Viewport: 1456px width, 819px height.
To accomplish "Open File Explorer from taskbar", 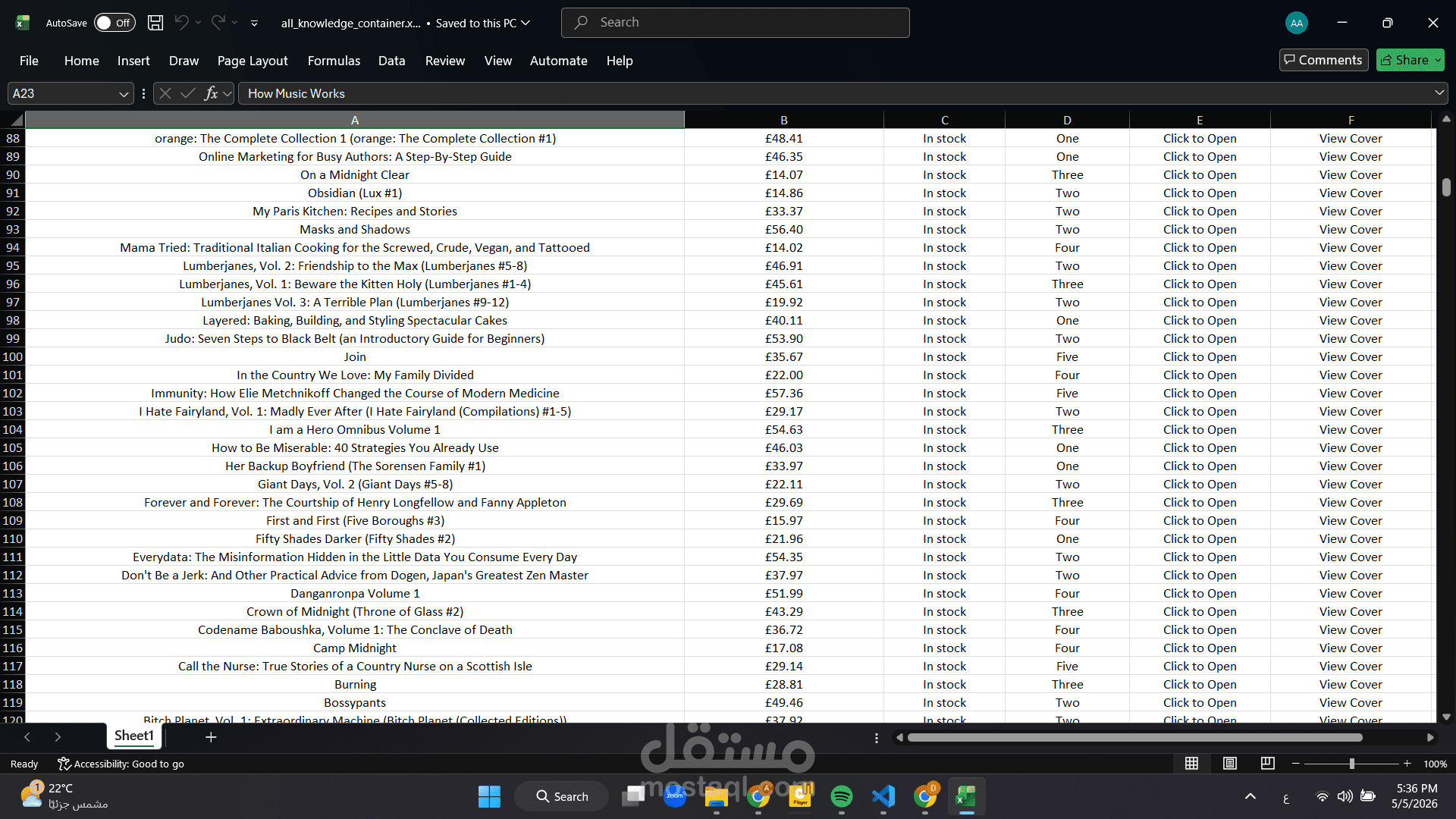I will click(x=716, y=796).
